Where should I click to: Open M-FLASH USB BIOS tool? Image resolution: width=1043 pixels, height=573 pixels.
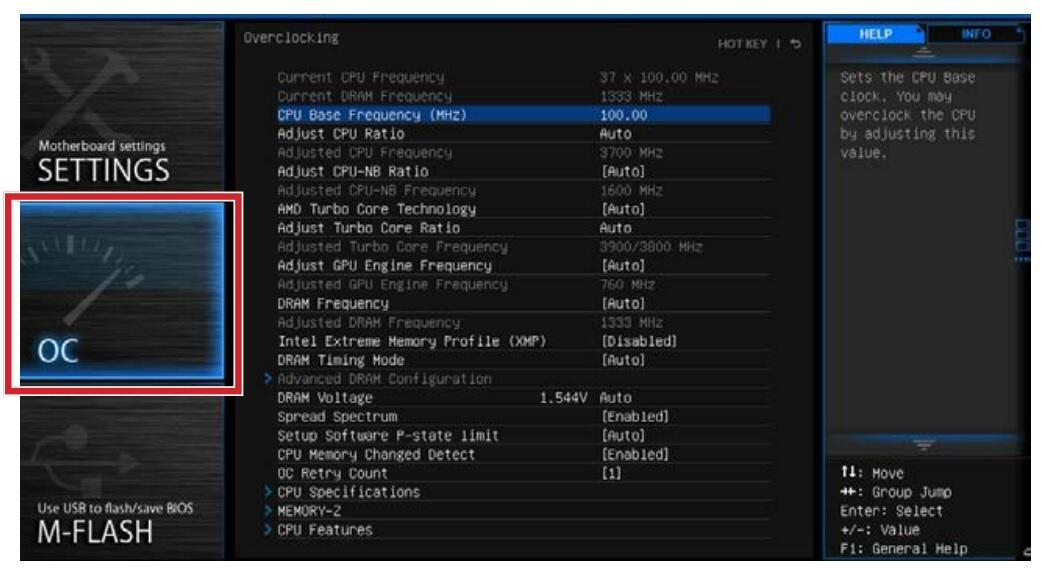click(x=122, y=477)
